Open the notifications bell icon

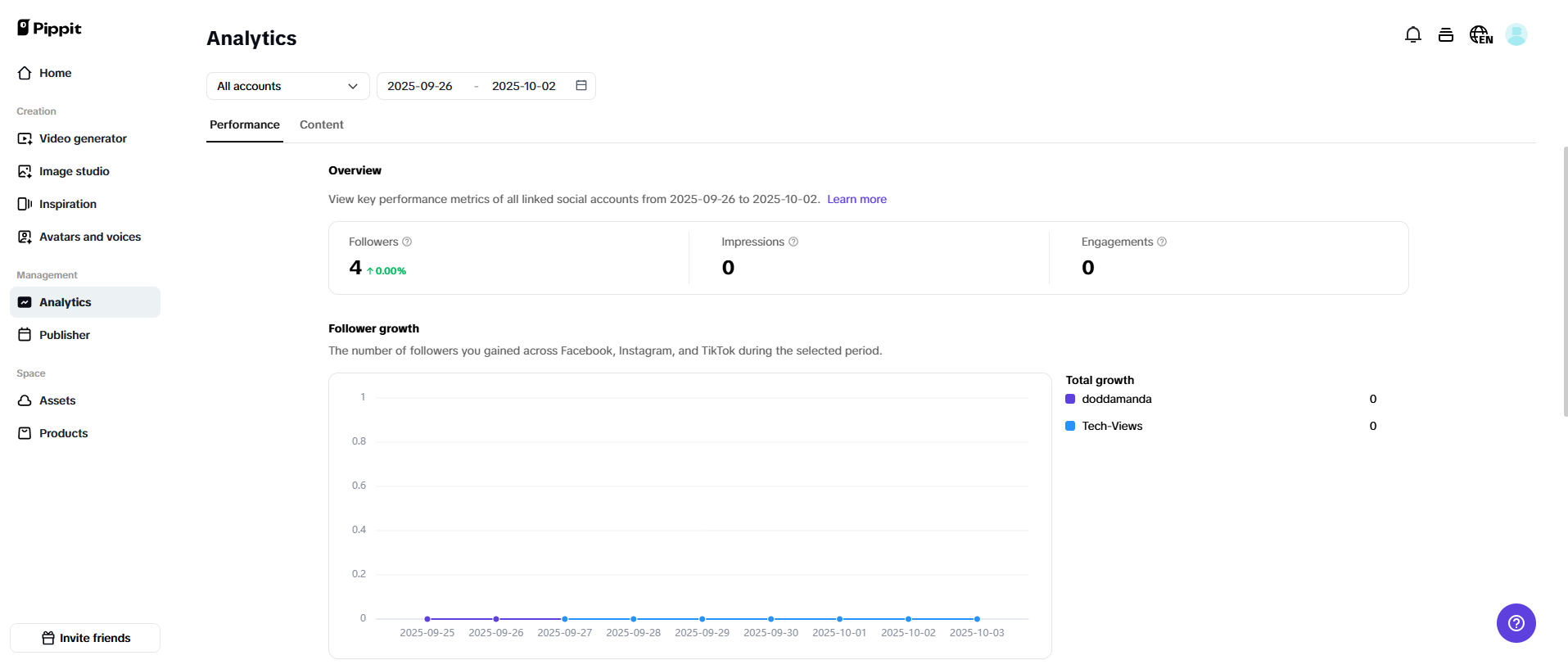pos(1412,34)
